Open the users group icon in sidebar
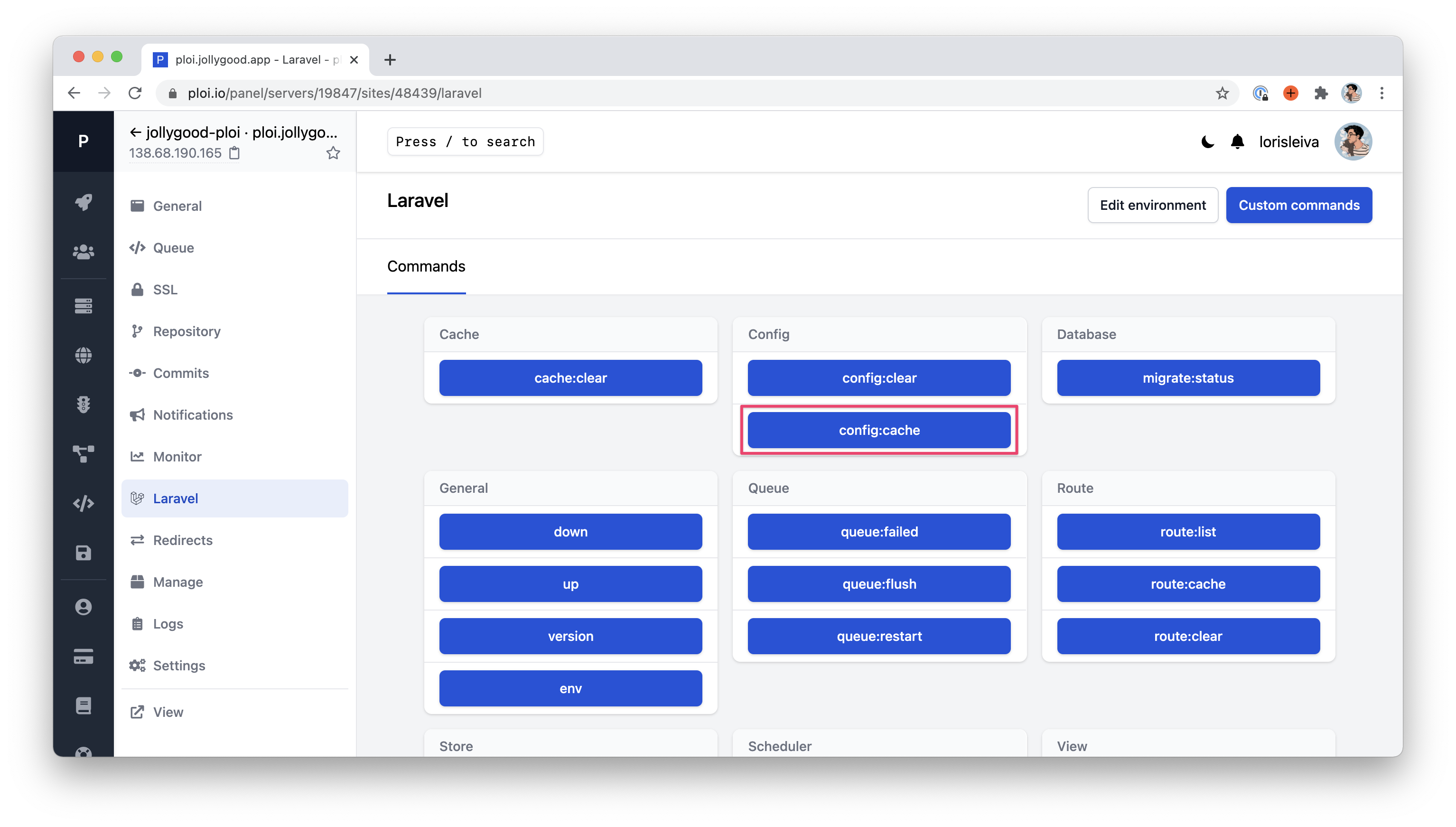This screenshot has width=1456, height=827. (84, 252)
